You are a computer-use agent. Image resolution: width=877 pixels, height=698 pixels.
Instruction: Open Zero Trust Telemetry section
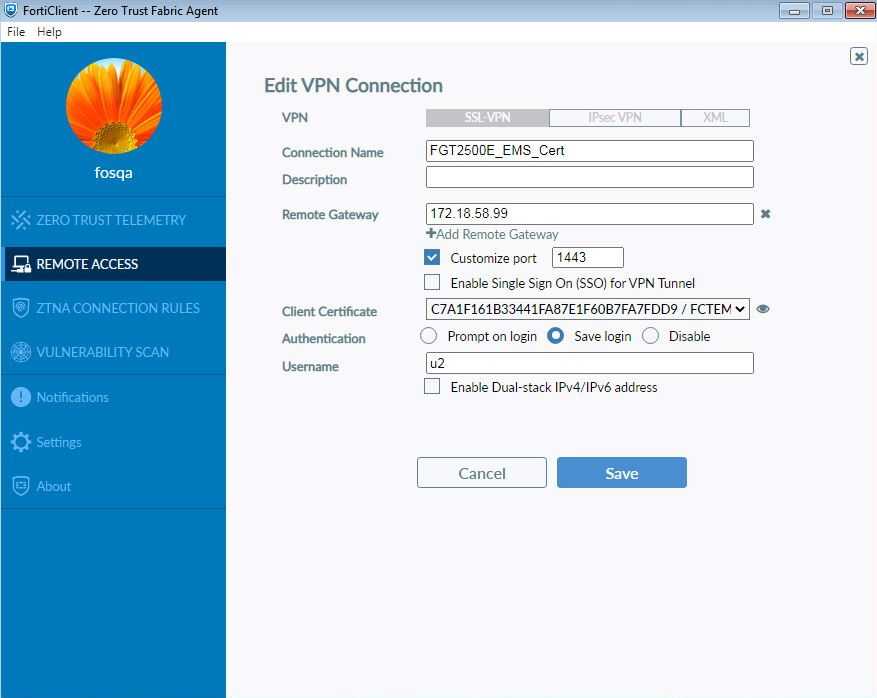click(x=114, y=220)
